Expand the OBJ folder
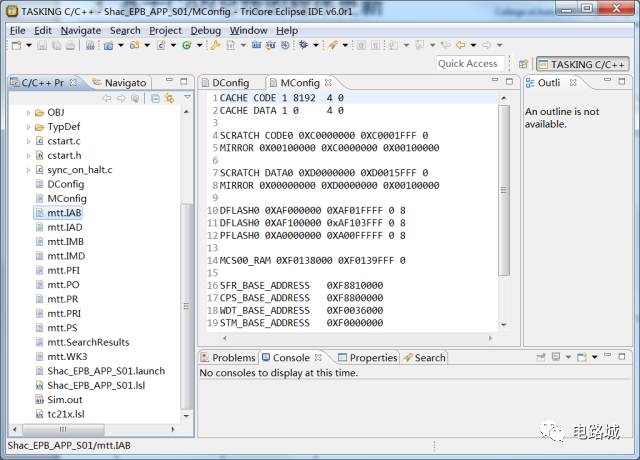 [28, 113]
